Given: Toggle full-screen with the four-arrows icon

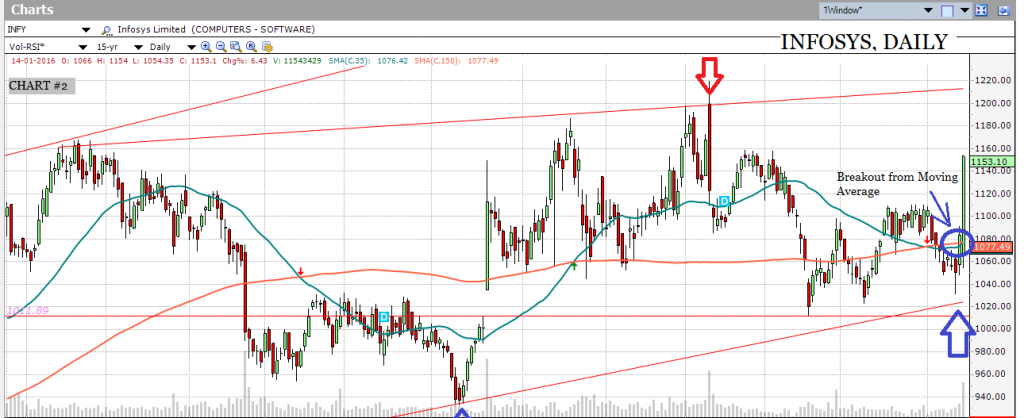Looking at the screenshot, I should [x=982, y=10].
